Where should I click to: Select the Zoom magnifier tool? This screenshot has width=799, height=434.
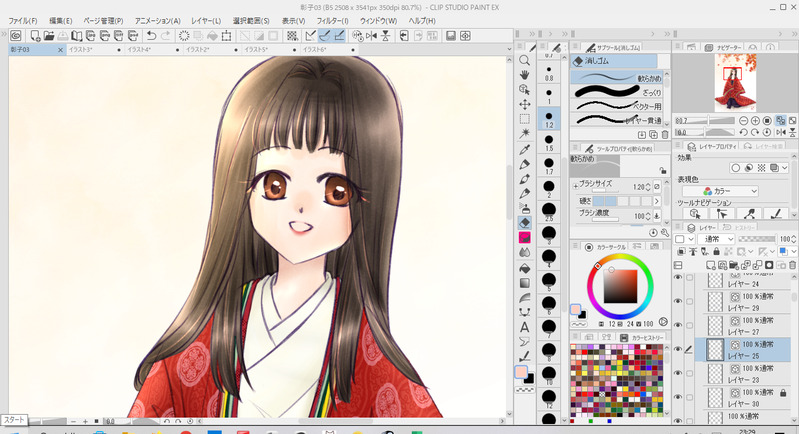coord(524,61)
